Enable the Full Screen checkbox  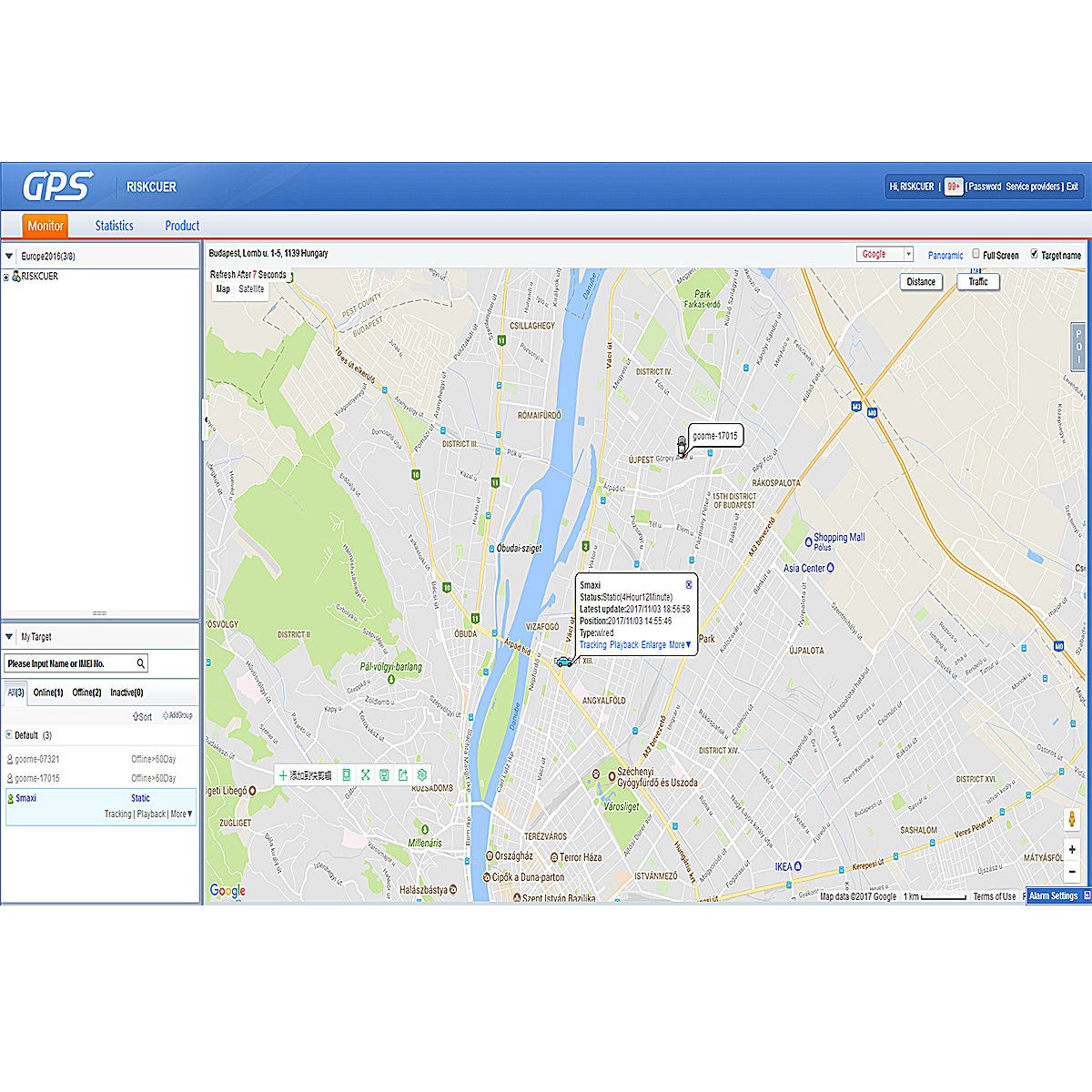coord(976,254)
